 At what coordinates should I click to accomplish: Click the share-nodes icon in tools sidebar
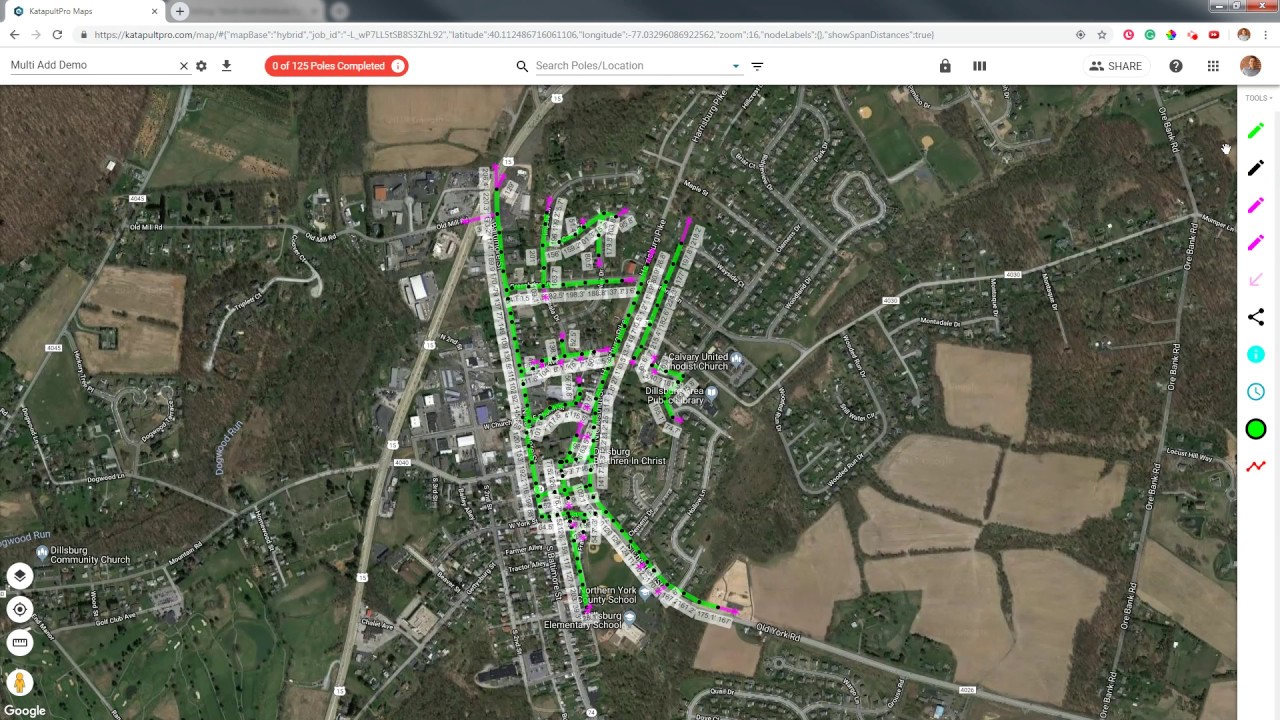click(1256, 317)
